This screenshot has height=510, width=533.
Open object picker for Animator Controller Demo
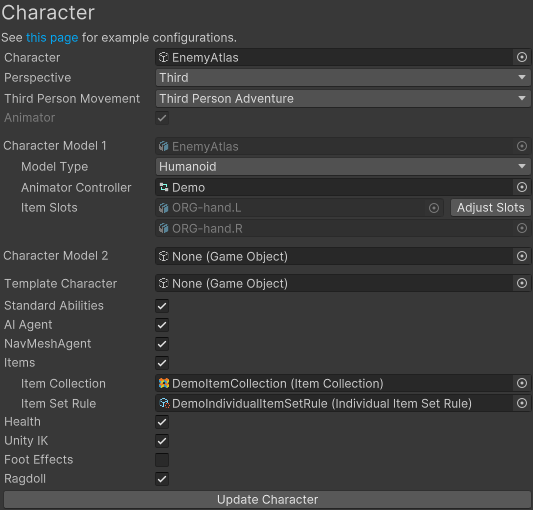(x=521, y=187)
